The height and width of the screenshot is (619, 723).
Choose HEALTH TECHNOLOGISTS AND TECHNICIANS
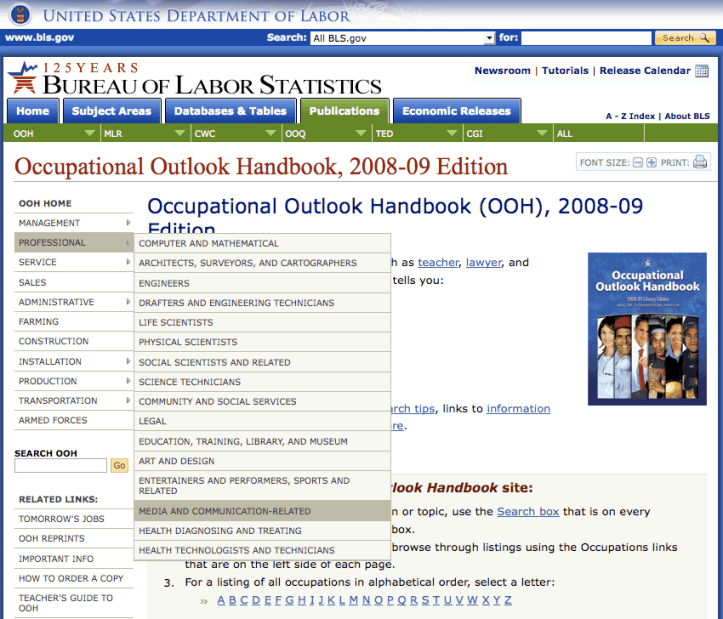262,550
